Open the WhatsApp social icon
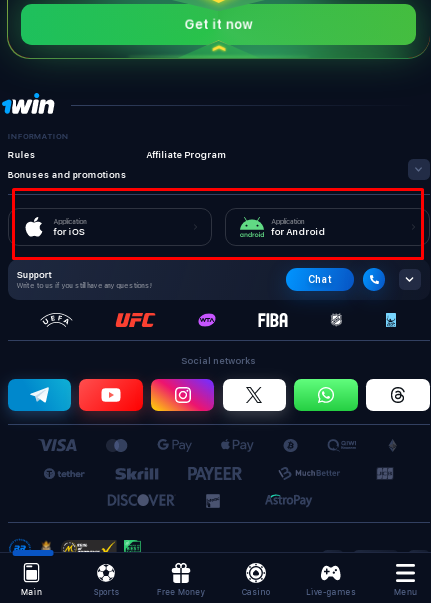The height and width of the screenshot is (603, 431). click(326, 395)
